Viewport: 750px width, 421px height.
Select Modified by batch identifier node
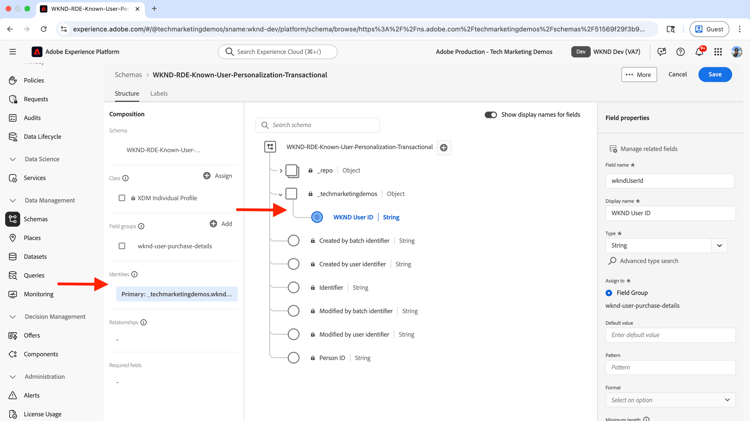[x=294, y=311]
